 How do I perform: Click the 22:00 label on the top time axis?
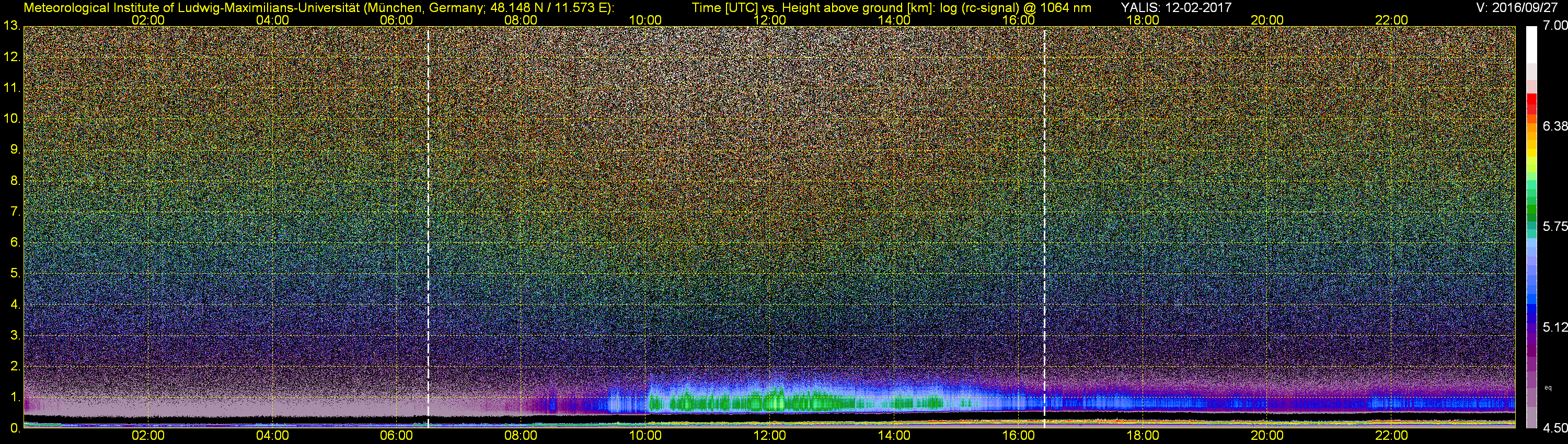pyautogui.click(x=1391, y=20)
